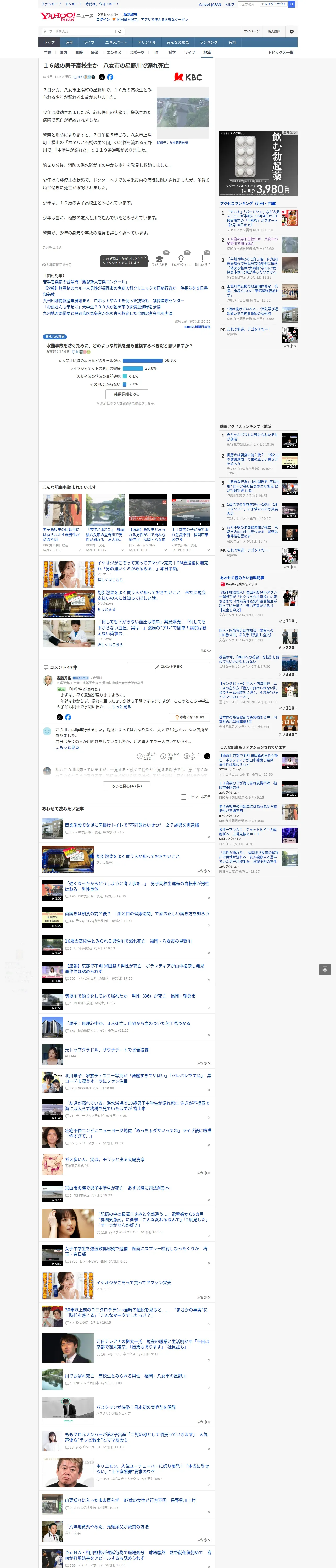Viewport: 336px width, 1568px height.
Task: Share the expert comment on X
Action: click(x=60, y=717)
